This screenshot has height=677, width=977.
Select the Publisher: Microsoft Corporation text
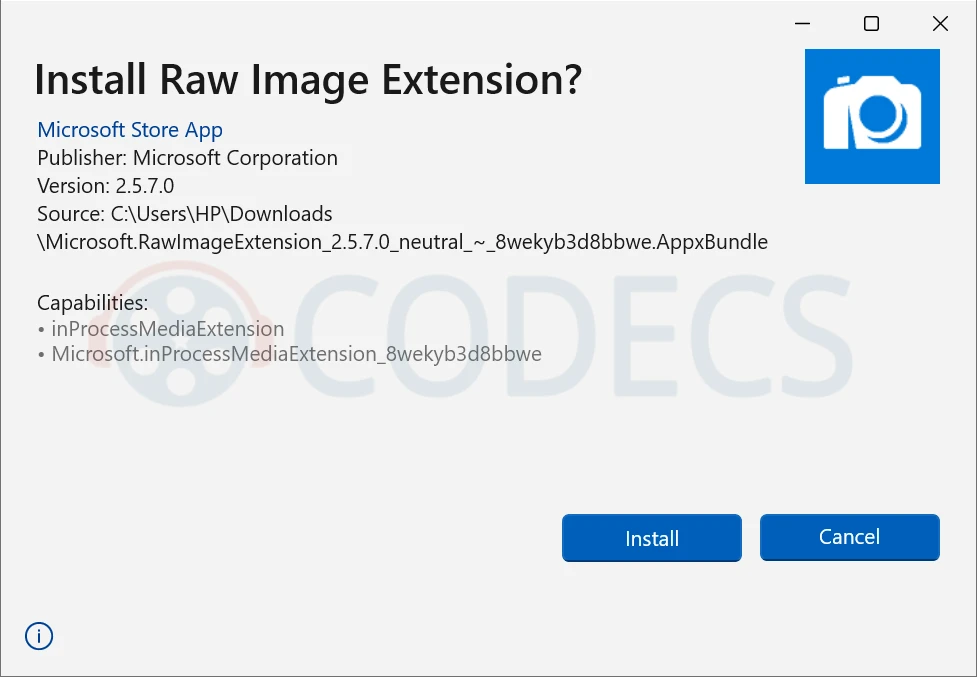click(187, 158)
